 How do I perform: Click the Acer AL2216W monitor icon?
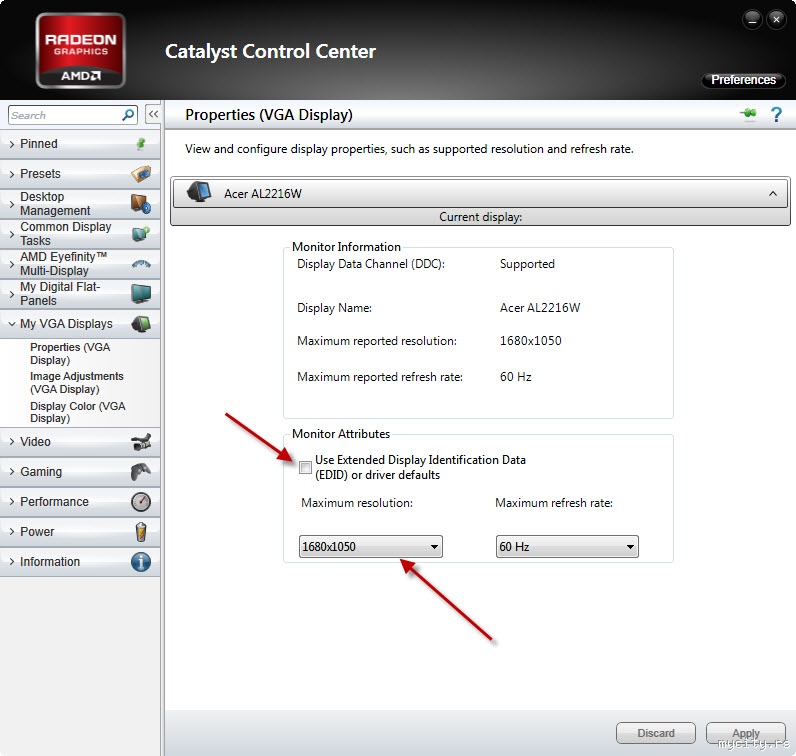[199, 193]
